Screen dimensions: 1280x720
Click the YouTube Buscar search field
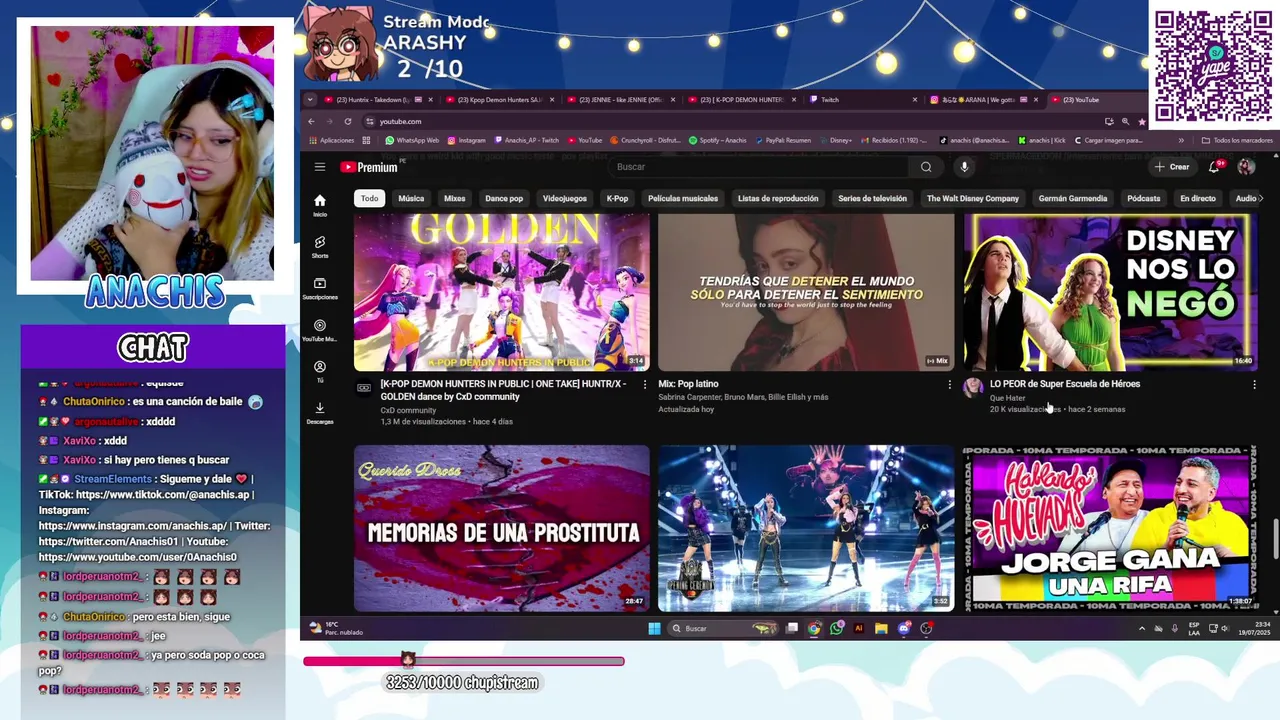(x=760, y=167)
